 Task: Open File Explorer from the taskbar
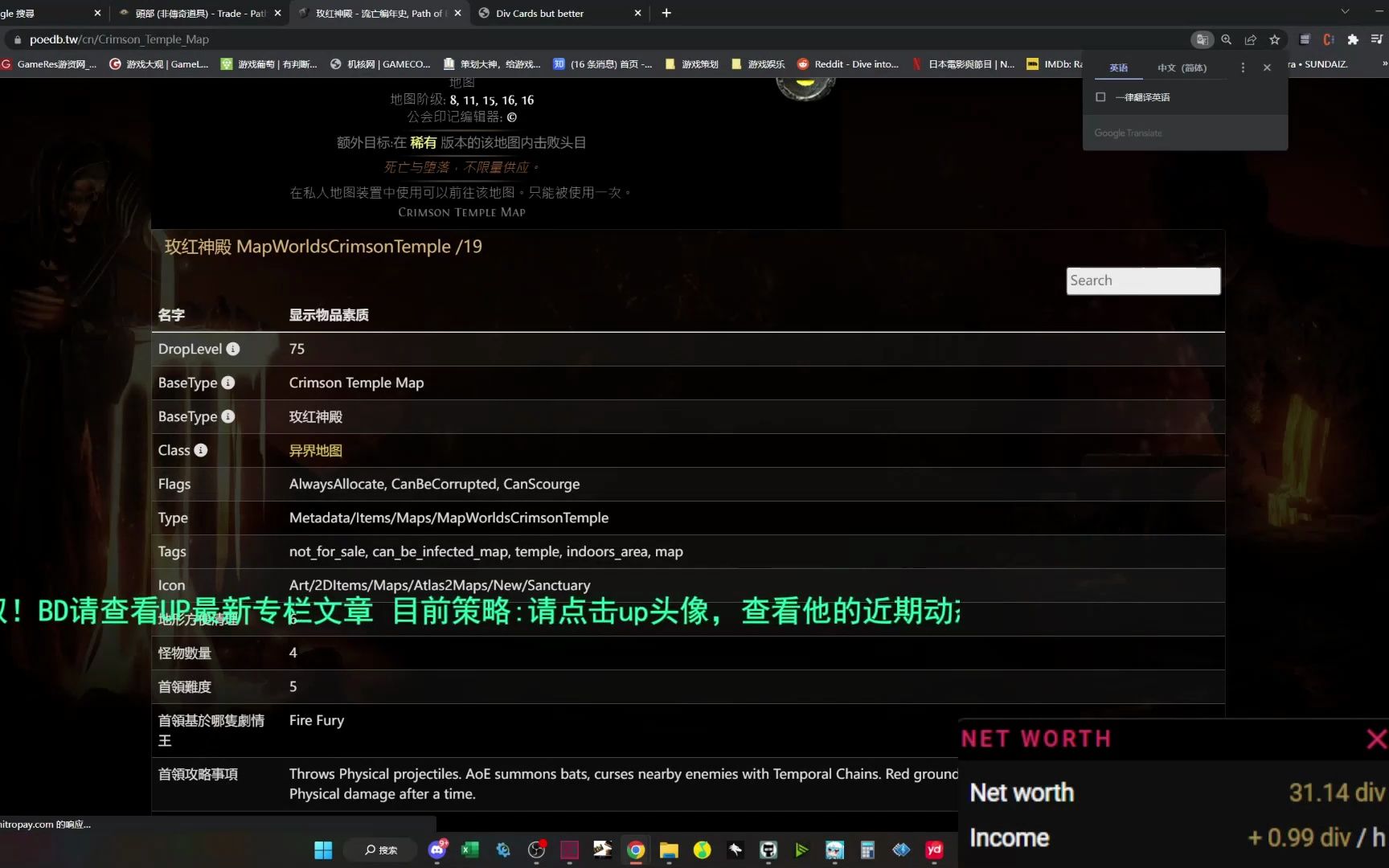669,850
